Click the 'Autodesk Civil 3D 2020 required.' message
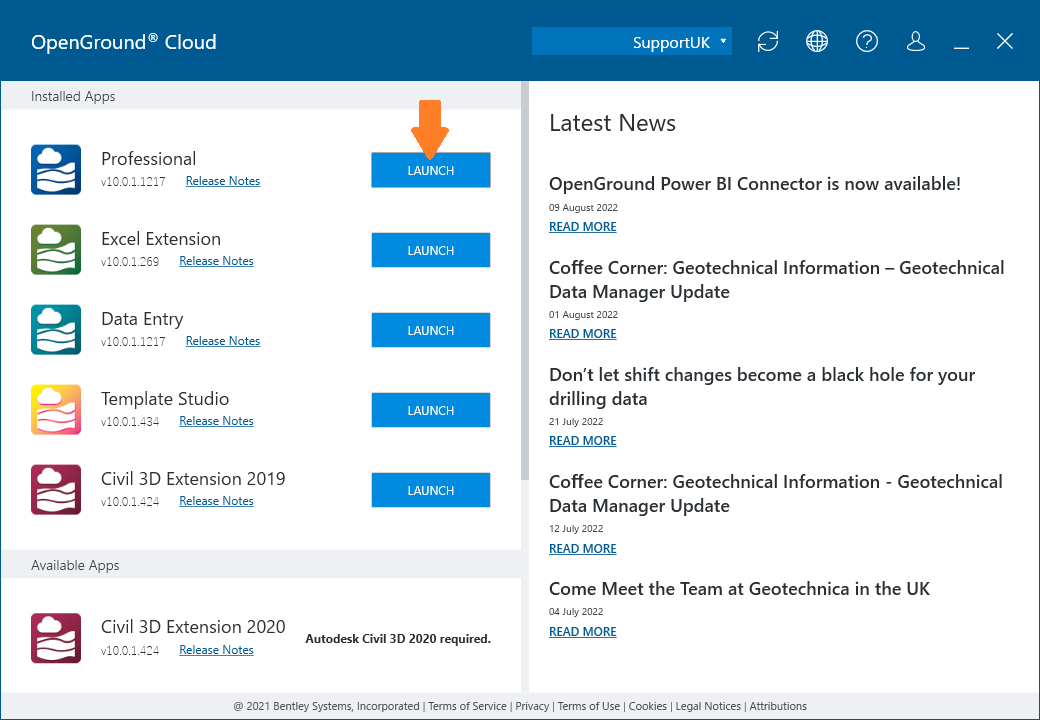This screenshot has width=1040, height=720. 398,639
